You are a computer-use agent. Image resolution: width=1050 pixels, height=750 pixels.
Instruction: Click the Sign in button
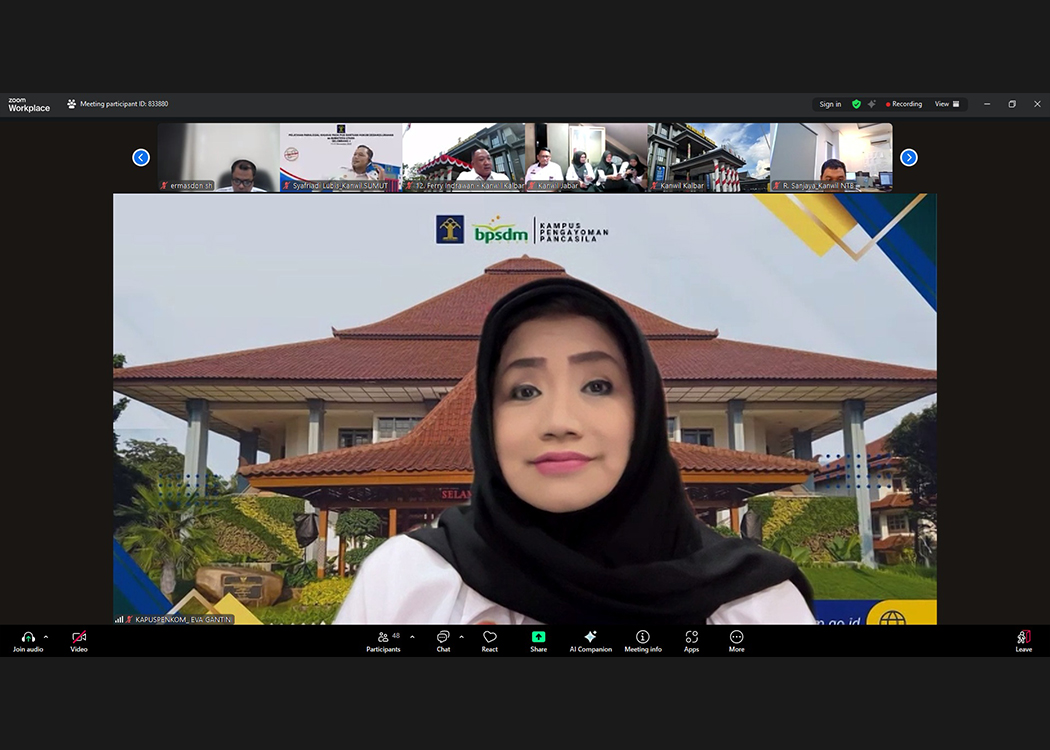[830, 104]
